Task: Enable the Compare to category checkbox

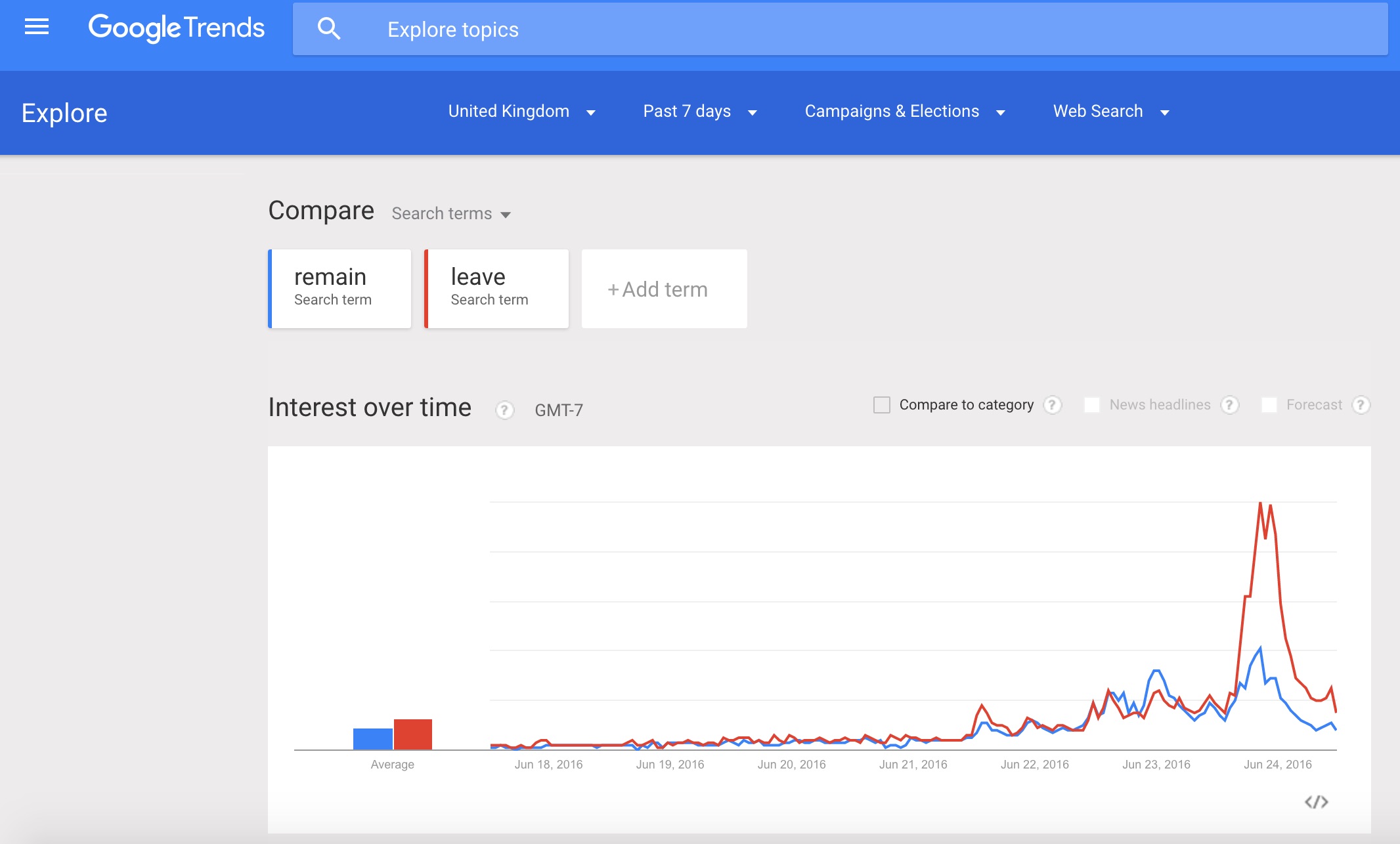Action: pyautogui.click(x=882, y=405)
